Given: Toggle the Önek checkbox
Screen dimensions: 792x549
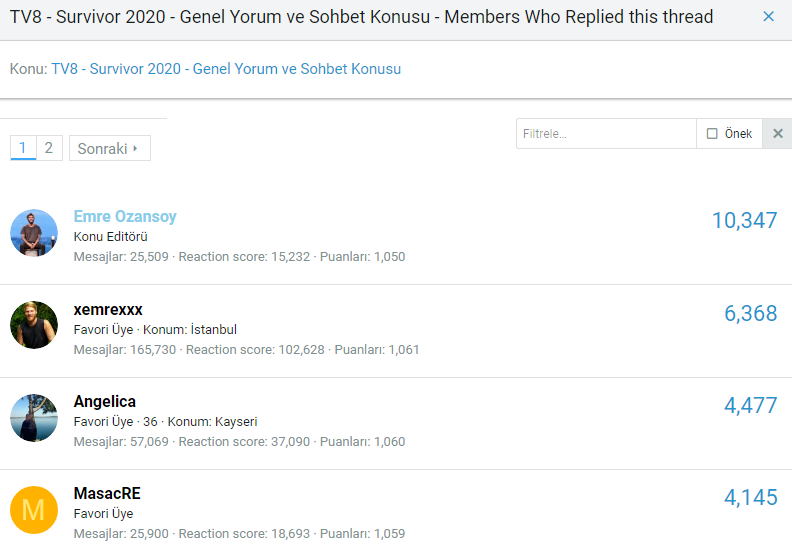Looking at the screenshot, I should 712,134.
